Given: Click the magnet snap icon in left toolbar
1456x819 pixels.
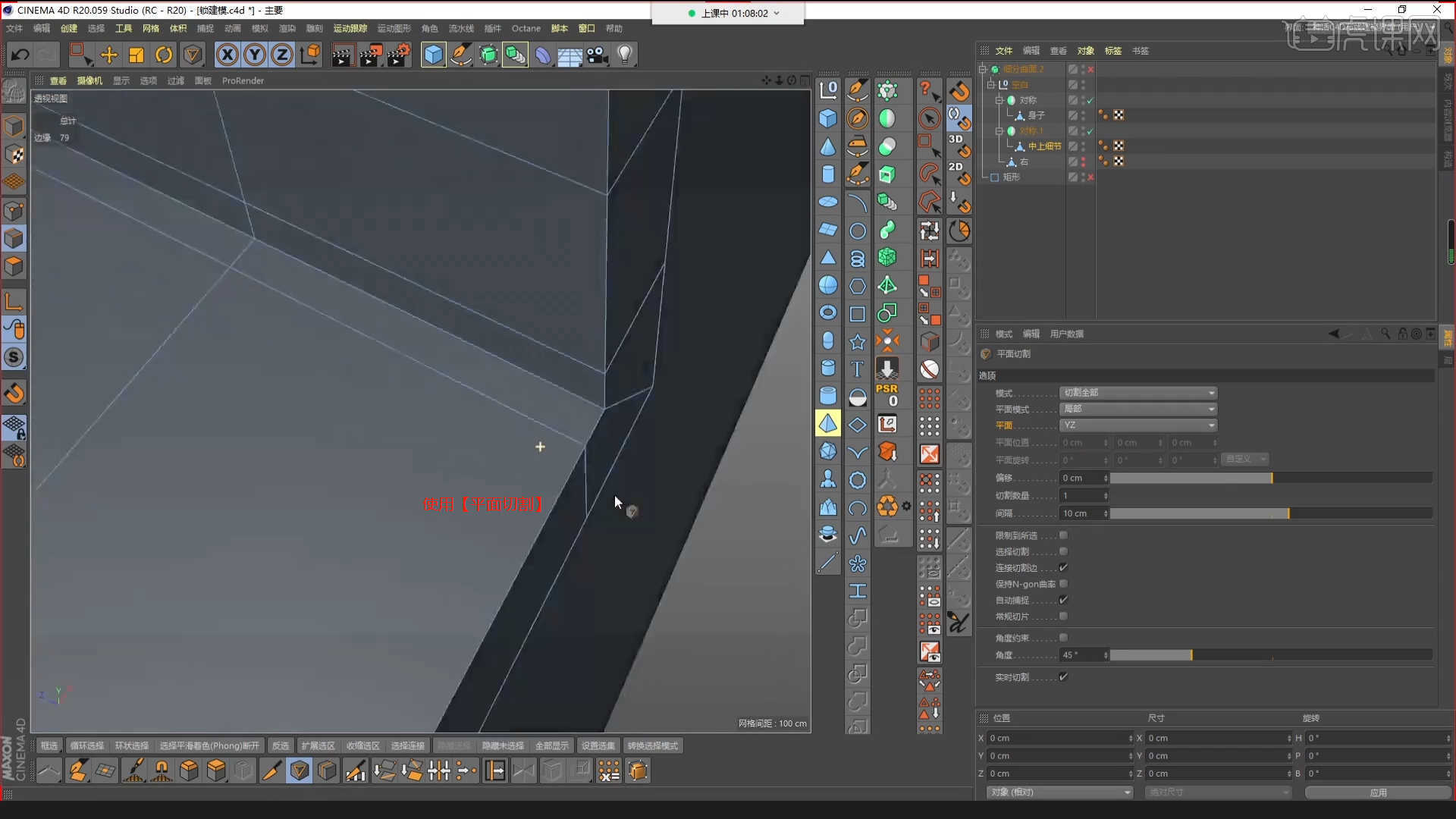Looking at the screenshot, I should pos(14,393).
